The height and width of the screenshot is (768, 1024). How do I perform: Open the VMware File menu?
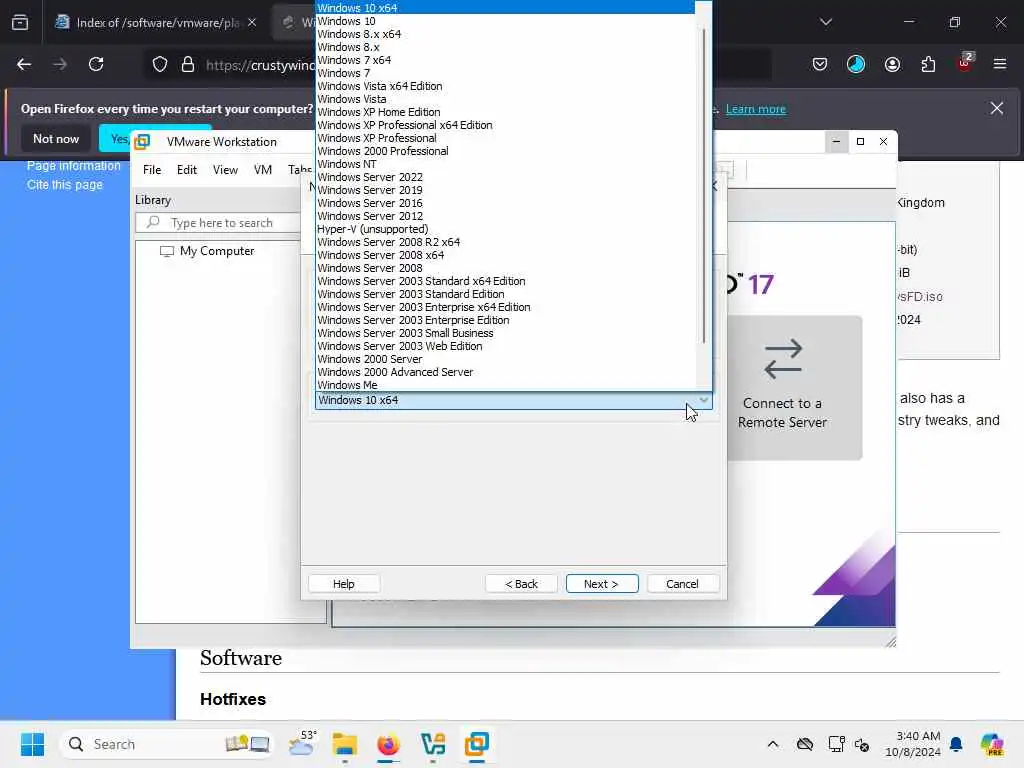click(x=152, y=170)
